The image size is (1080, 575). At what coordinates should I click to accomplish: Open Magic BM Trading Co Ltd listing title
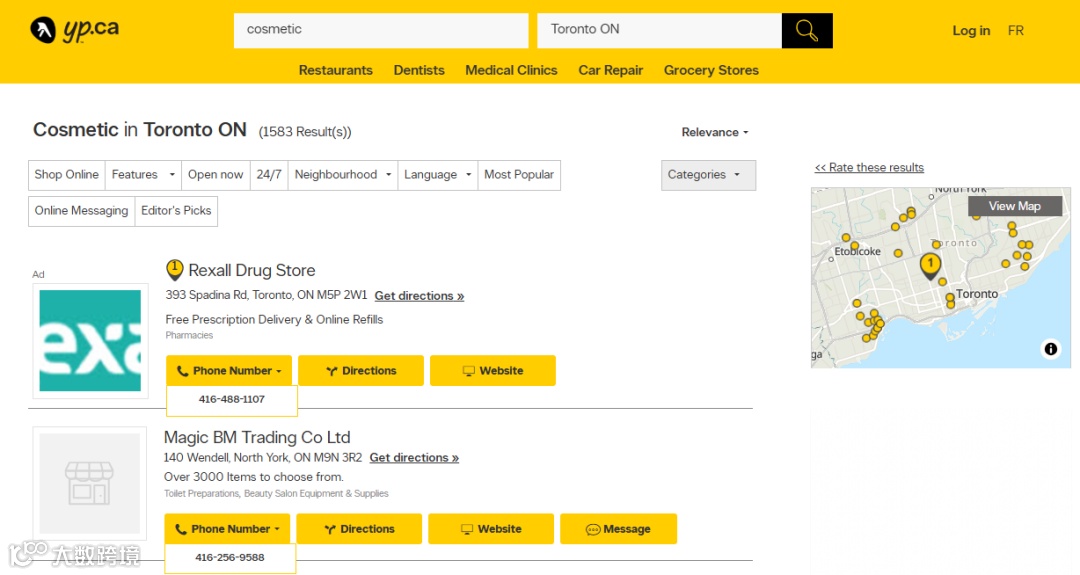click(x=257, y=437)
